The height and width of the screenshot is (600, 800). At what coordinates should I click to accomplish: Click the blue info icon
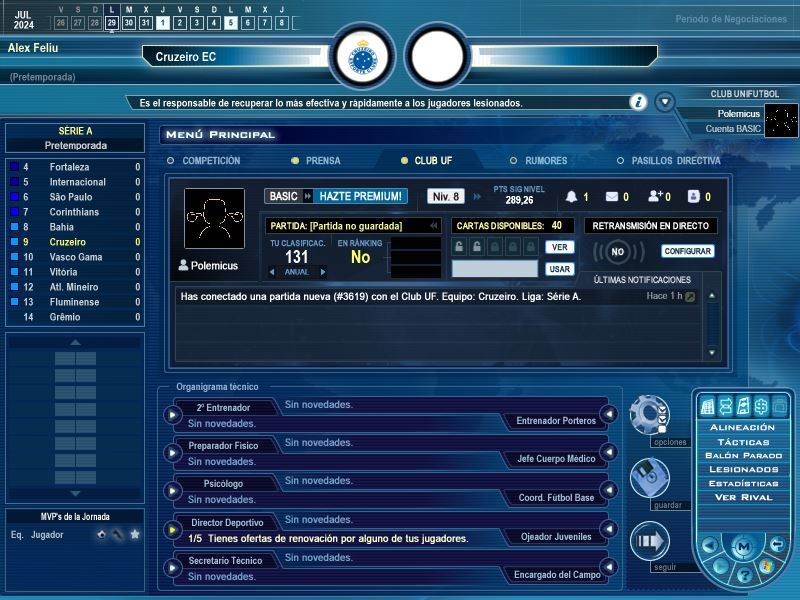point(638,102)
